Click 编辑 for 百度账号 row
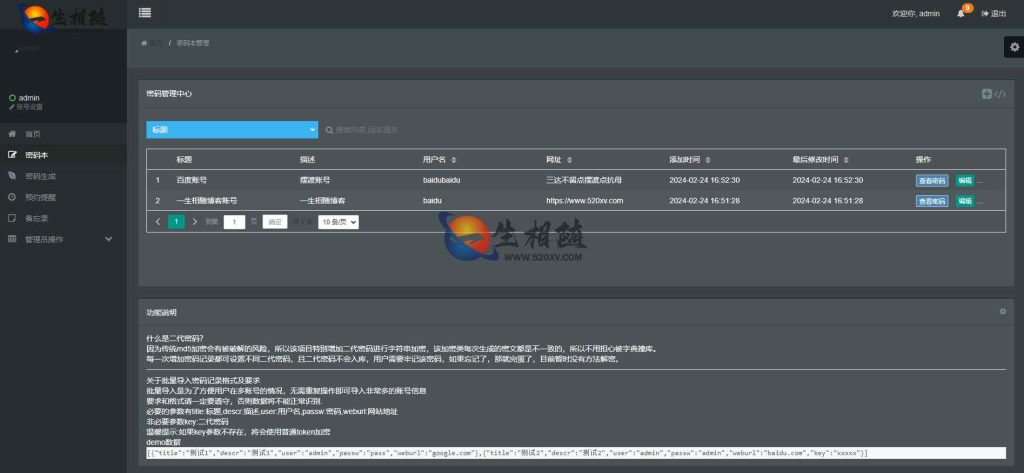Screen dimensions: 1024x473 (965, 181)
